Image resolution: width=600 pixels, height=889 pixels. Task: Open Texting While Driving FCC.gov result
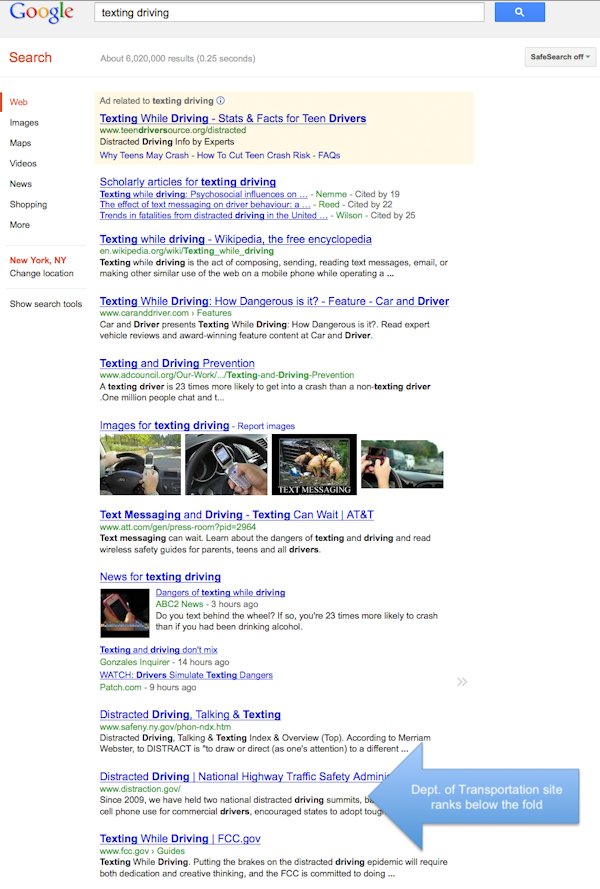point(180,839)
